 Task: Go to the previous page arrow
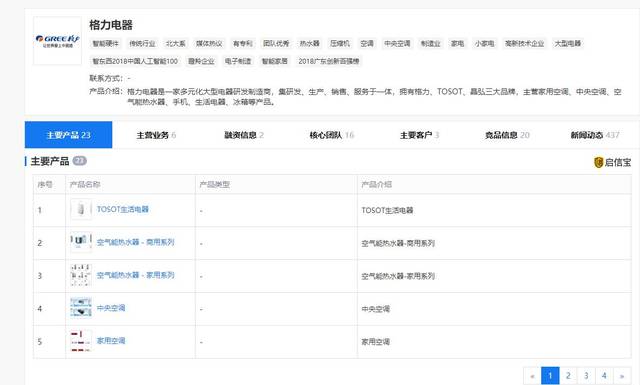[532, 376]
